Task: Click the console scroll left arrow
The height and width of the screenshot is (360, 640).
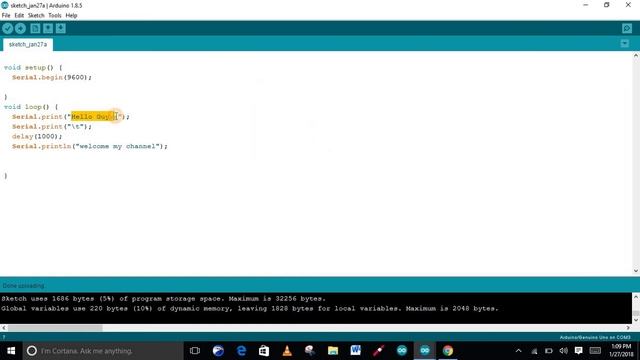Action: pyautogui.click(x=4, y=328)
